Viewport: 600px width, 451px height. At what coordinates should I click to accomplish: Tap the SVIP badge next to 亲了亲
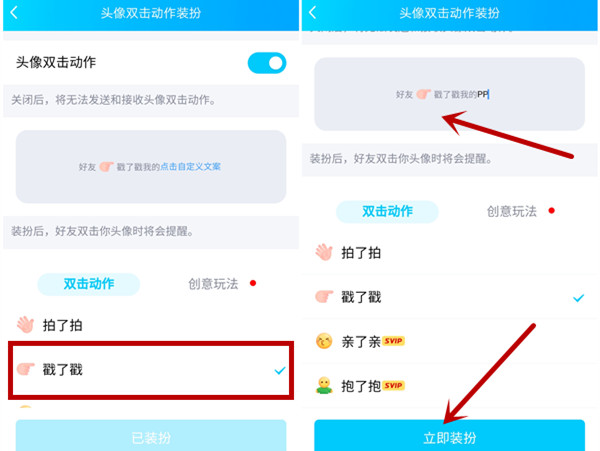pyautogui.click(x=393, y=341)
